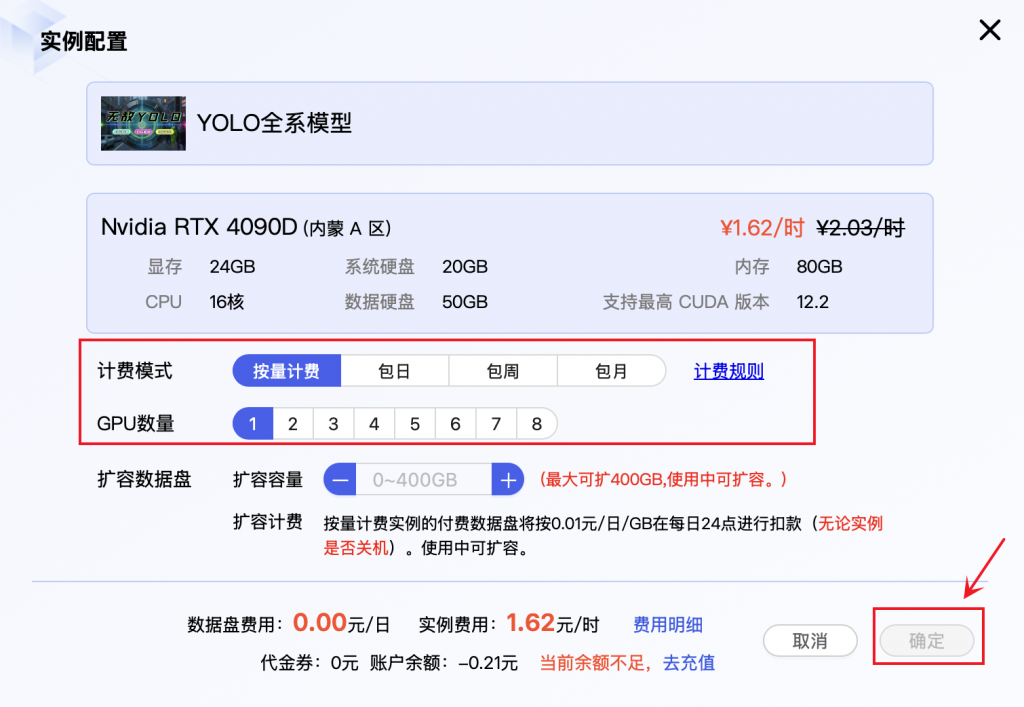Set GPU数量 to 1
The height and width of the screenshot is (707, 1024).
(253, 424)
